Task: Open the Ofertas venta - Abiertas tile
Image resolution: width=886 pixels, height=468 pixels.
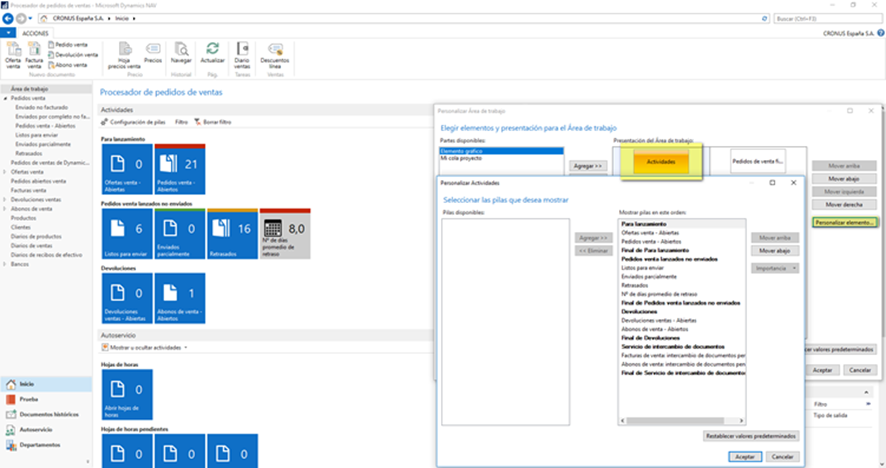Action: point(127,169)
